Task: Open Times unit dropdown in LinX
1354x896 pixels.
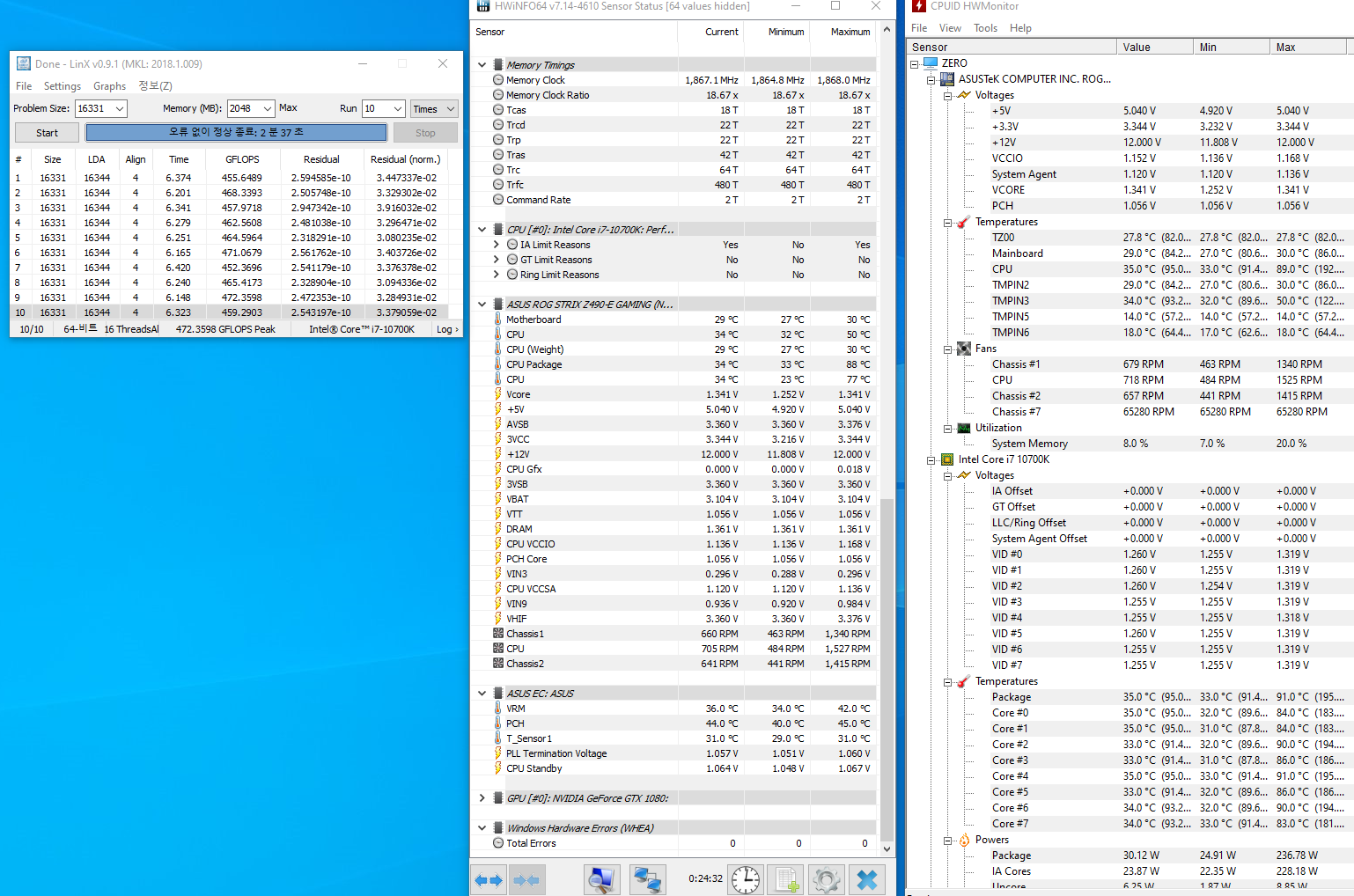Action: (x=451, y=108)
